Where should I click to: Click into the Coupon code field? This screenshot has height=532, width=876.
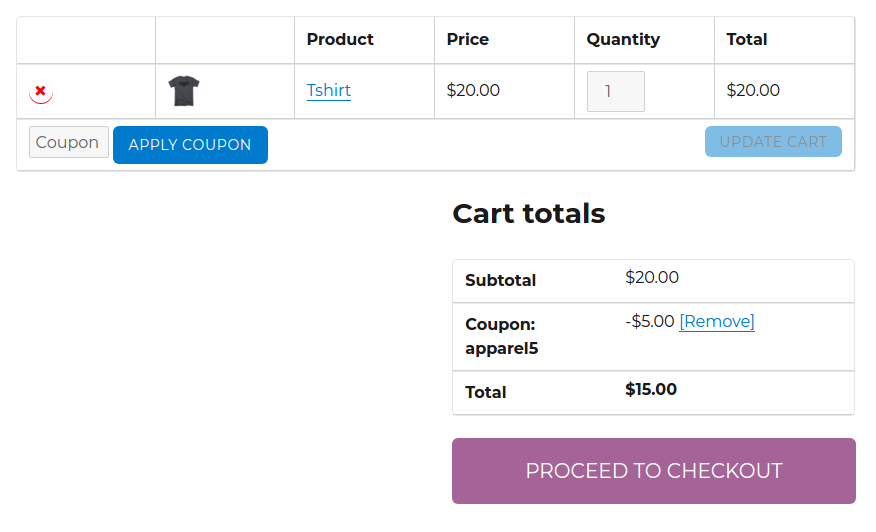[68, 143]
